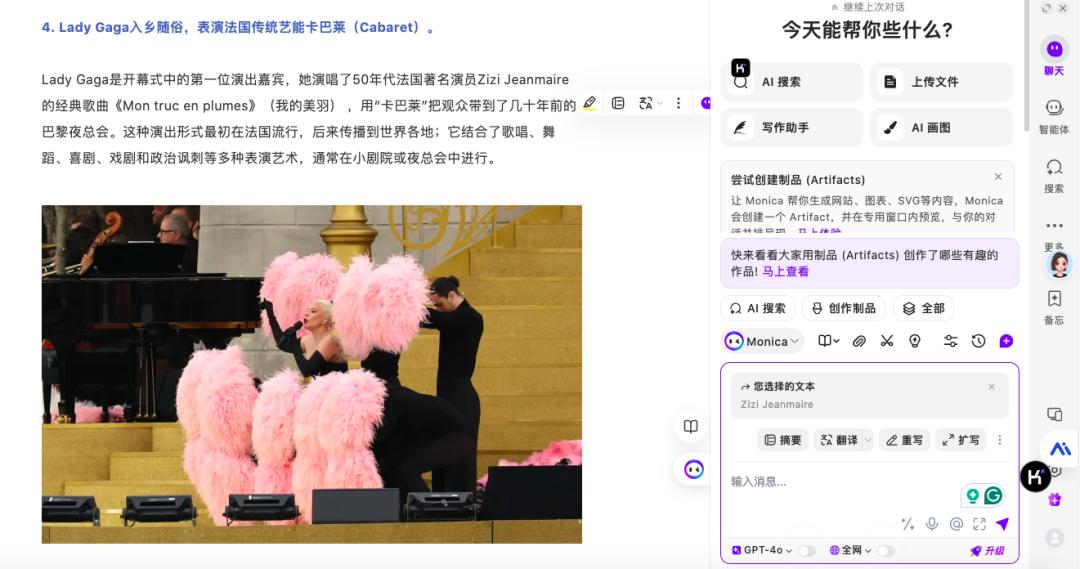Image resolution: width=1080 pixels, height=569 pixels.
Task: Click the translate icon in floating selection toolbar
Action: [x=645, y=103]
